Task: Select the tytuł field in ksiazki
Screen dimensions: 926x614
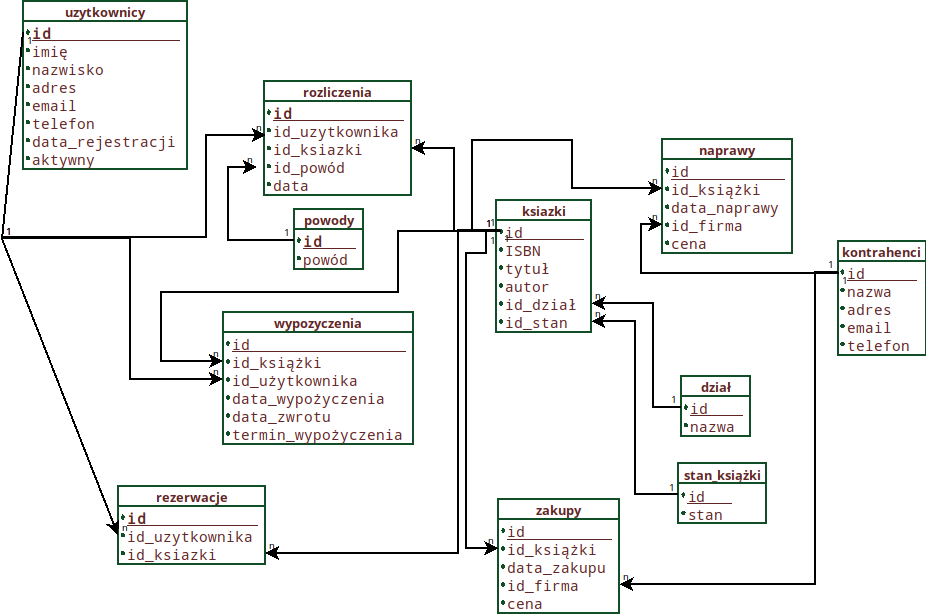Action: [527, 269]
